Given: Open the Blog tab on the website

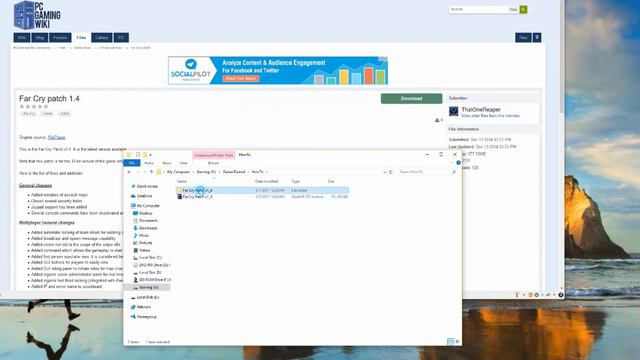Looking at the screenshot, I should click(x=40, y=38).
